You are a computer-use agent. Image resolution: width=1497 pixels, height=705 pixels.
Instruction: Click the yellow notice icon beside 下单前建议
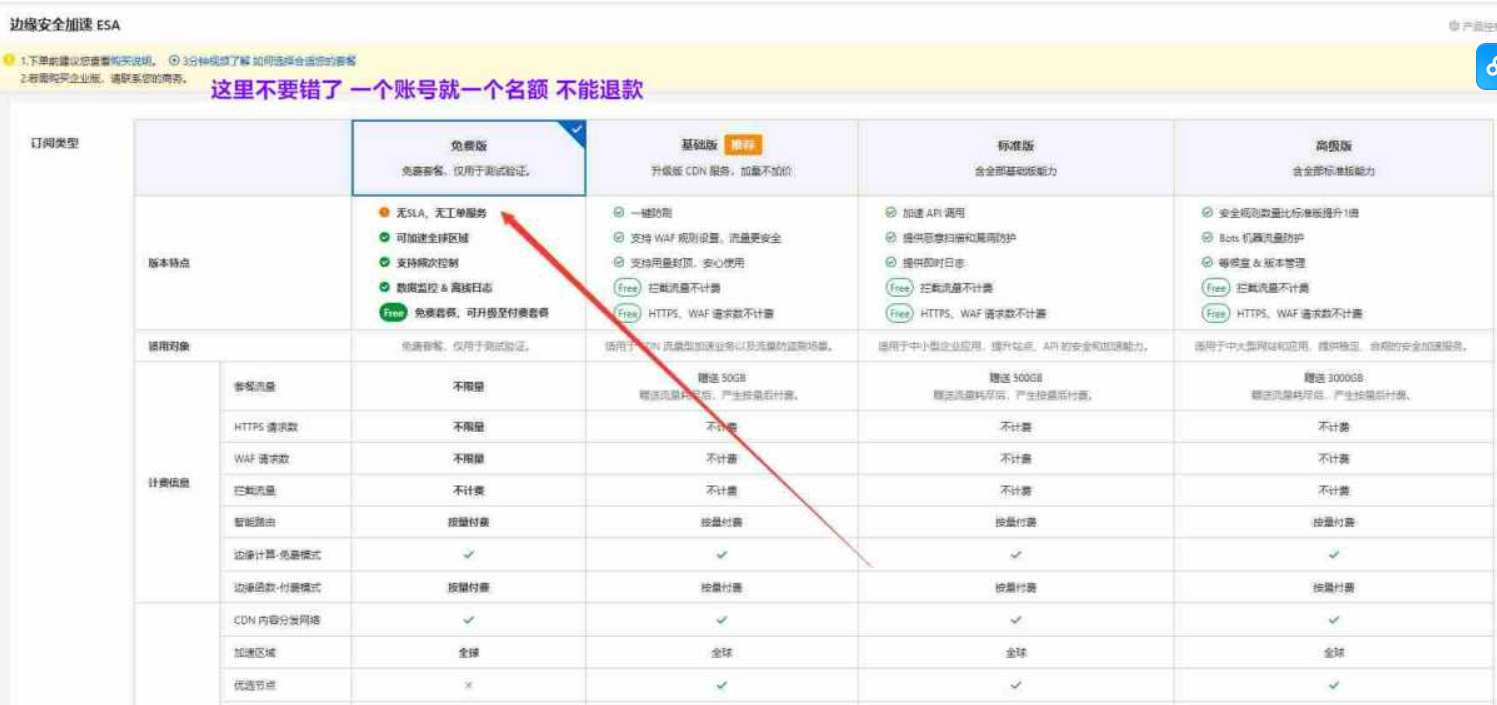pos(9,61)
